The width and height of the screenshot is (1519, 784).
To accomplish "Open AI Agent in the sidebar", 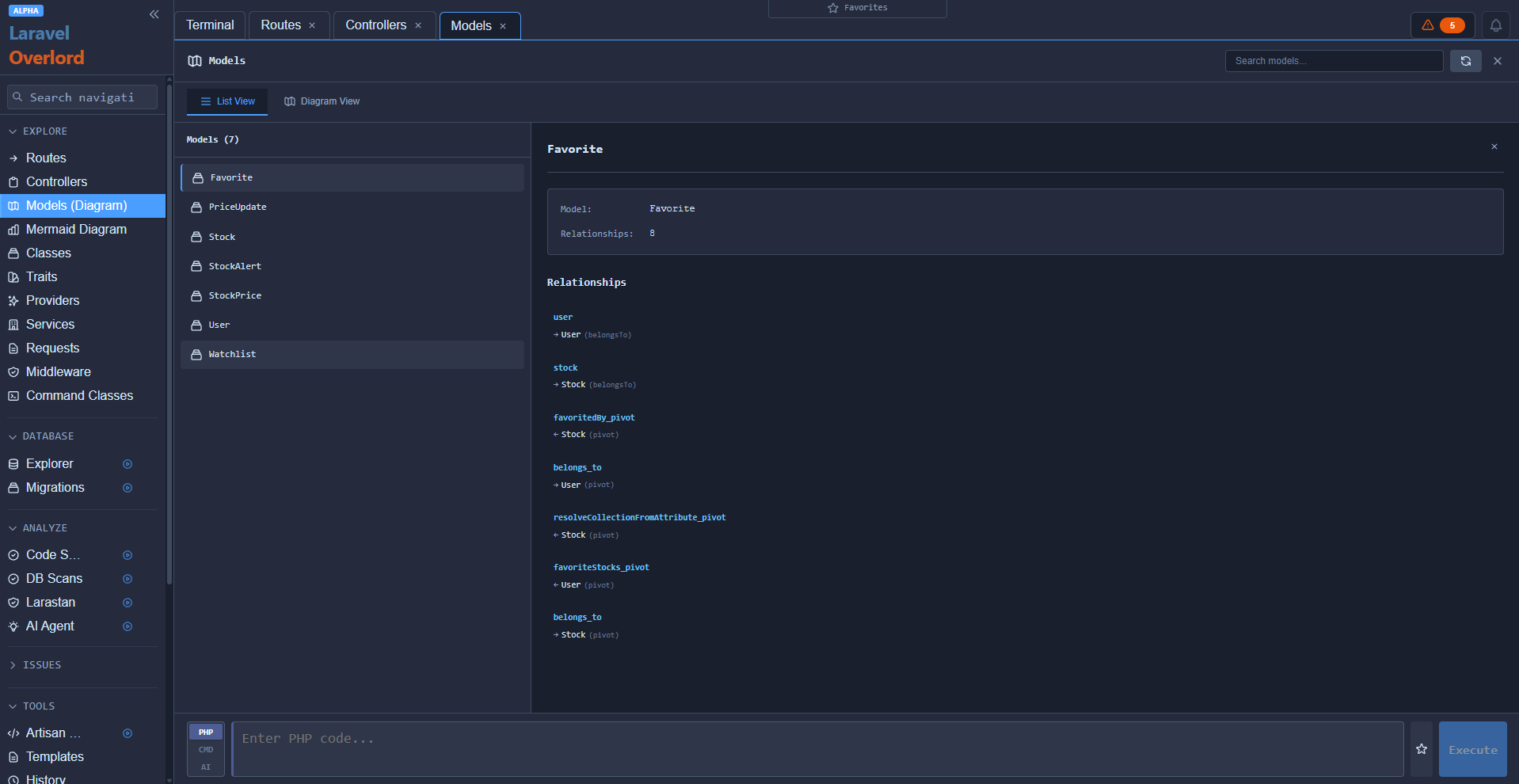I will pos(50,626).
